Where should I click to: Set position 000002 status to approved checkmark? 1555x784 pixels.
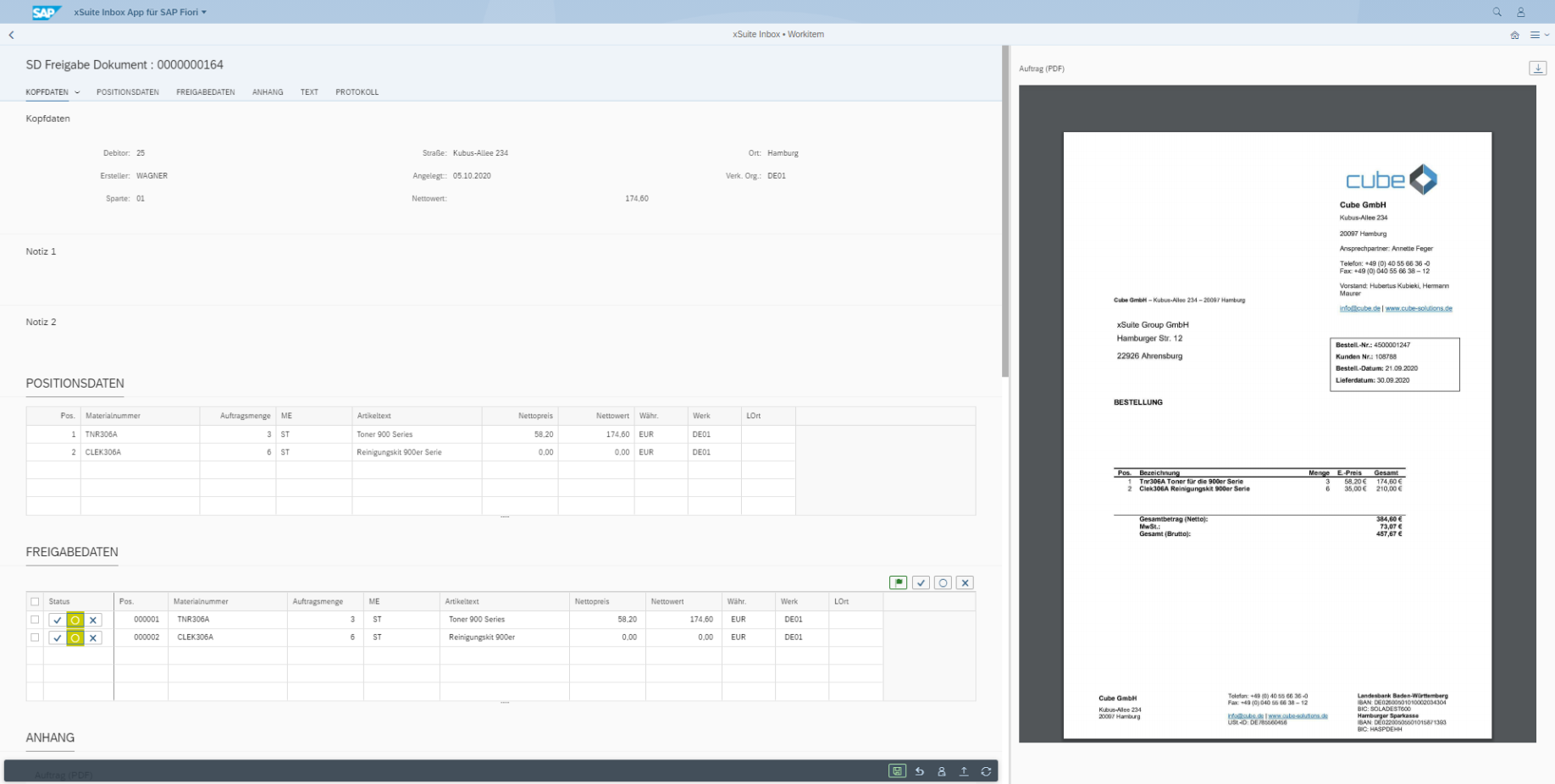(x=56, y=637)
